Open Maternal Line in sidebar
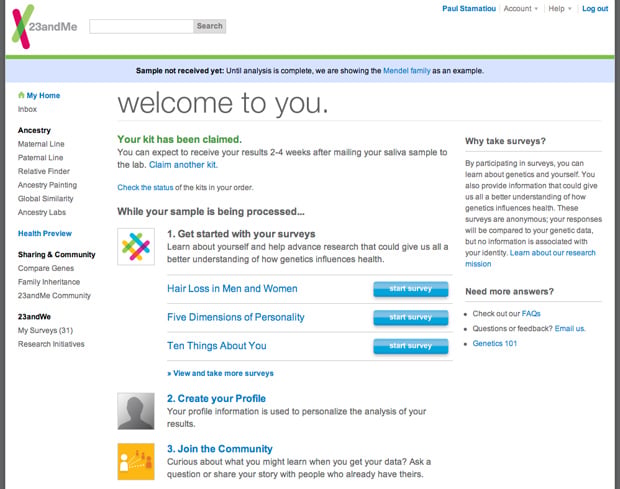This screenshot has width=620, height=489. (41, 144)
